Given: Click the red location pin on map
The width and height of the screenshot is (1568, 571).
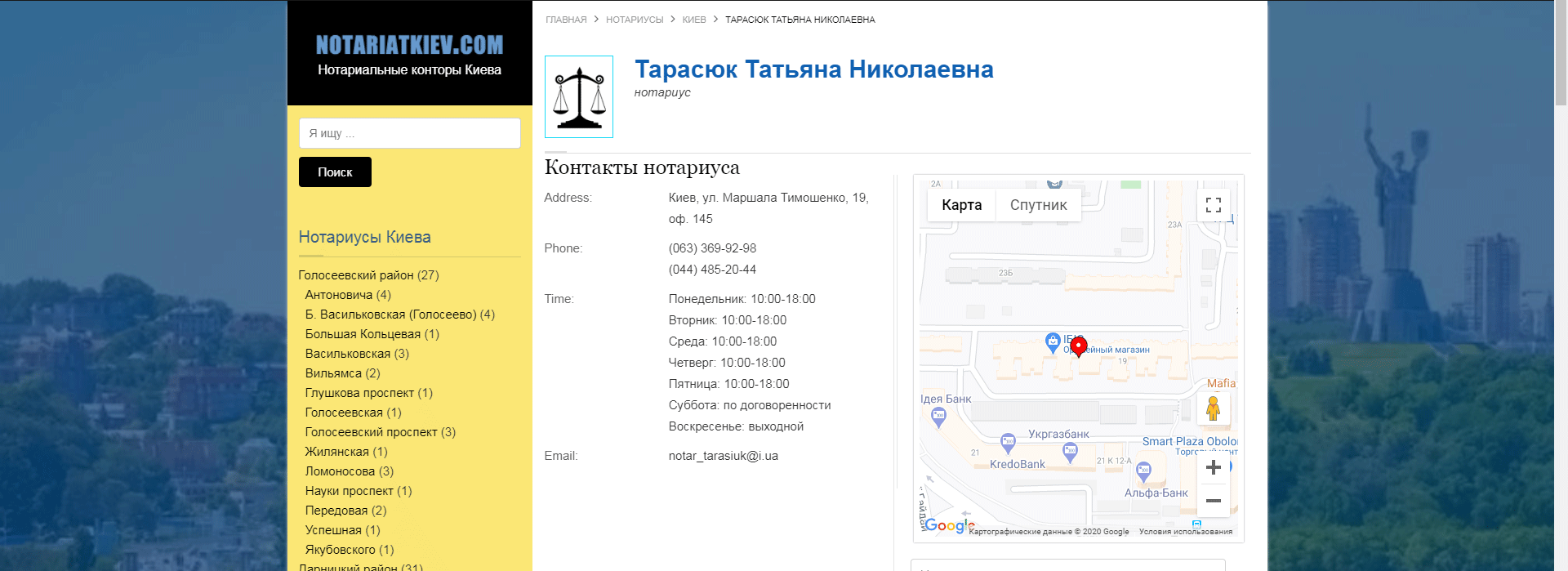Looking at the screenshot, I should pos(1079,347).
